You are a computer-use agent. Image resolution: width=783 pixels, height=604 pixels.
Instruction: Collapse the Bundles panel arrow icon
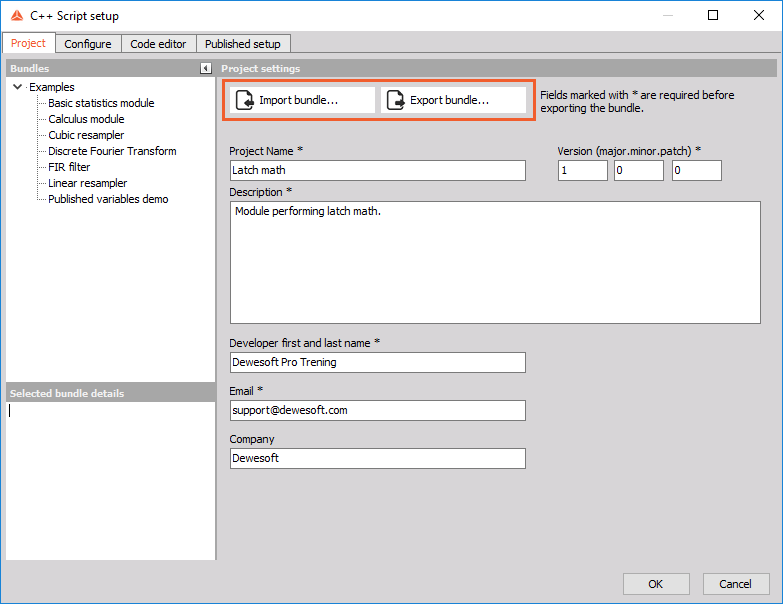206,68
